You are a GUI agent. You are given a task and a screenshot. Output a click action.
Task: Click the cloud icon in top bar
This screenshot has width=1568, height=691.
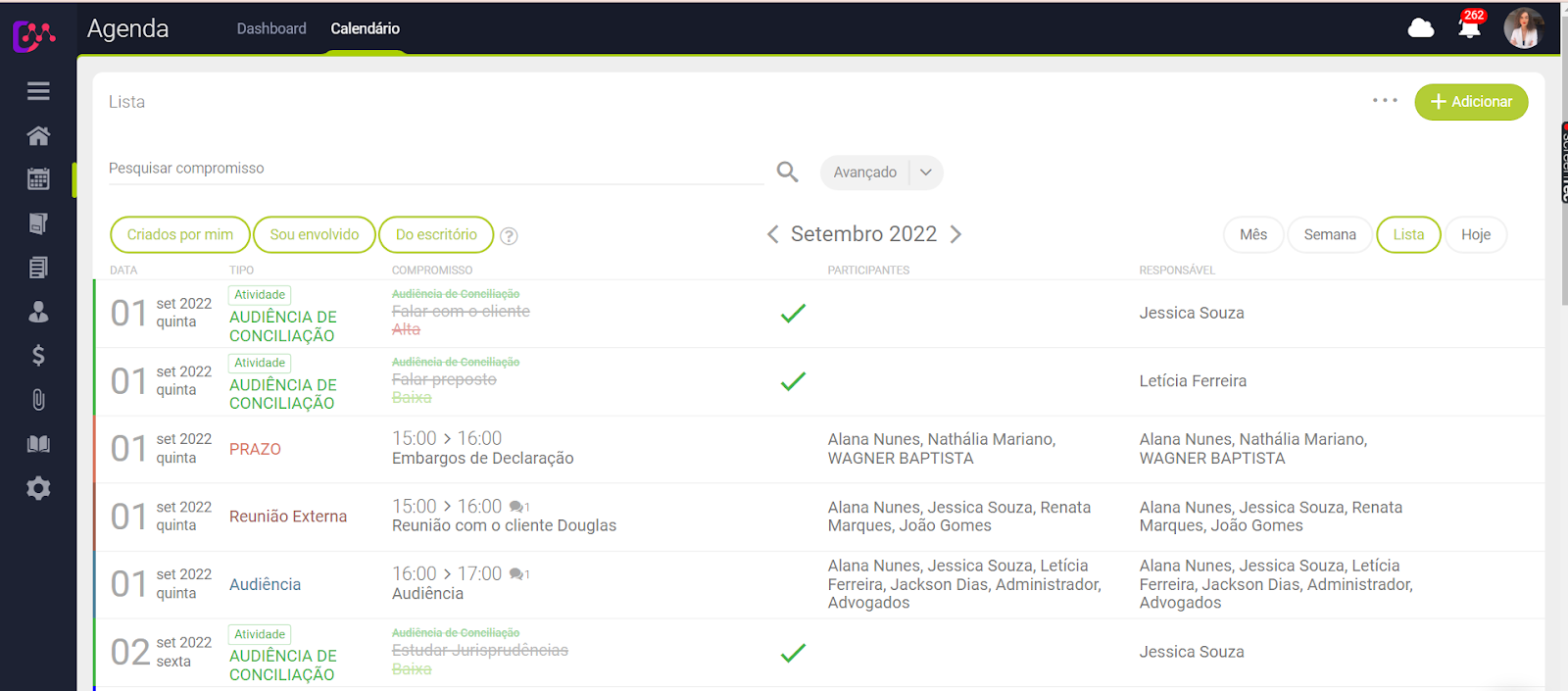click(1420, 28)
